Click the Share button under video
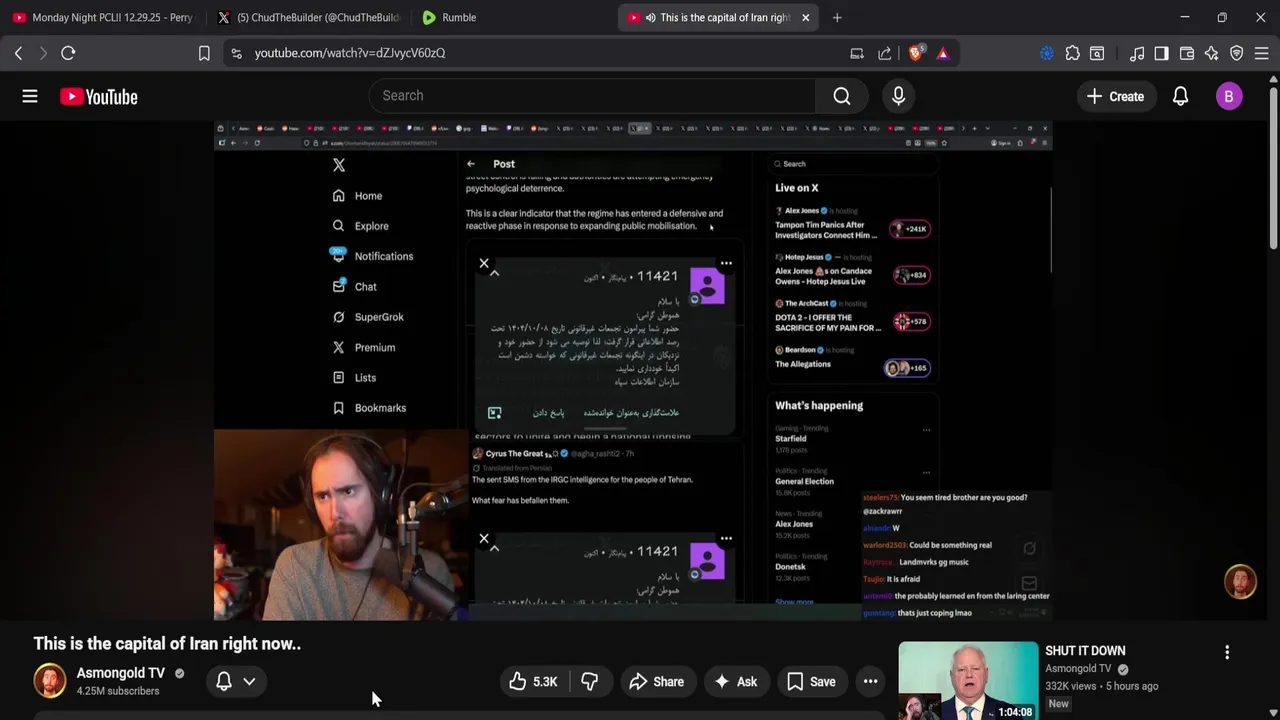 656,682
